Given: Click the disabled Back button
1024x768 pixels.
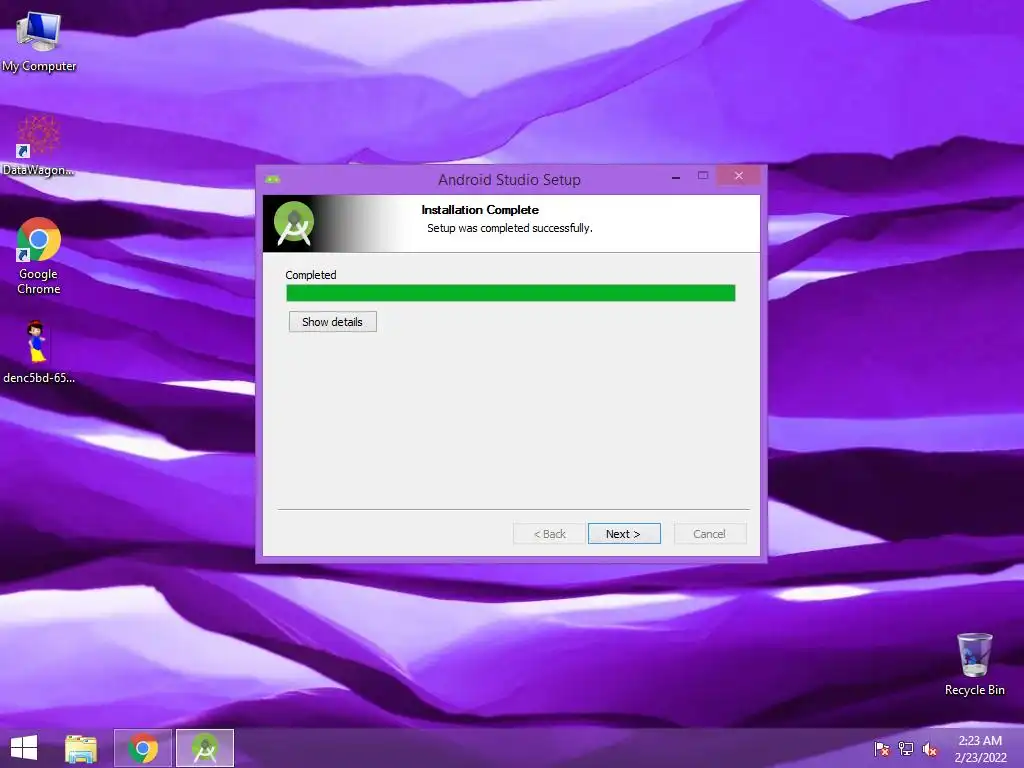Looking at the screenshot, I should (549, 534).
